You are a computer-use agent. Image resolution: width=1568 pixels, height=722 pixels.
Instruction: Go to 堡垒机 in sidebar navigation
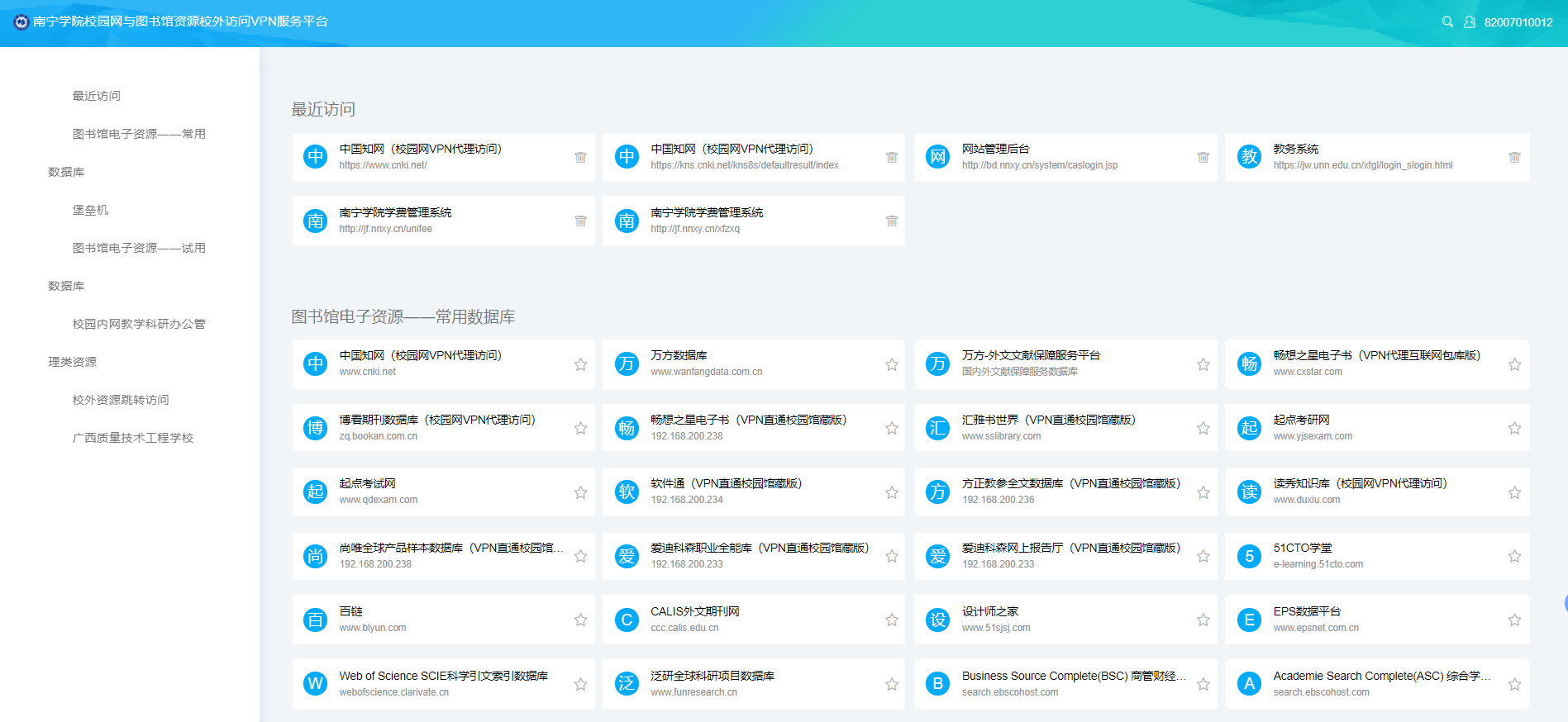click(x=90, y=210)
